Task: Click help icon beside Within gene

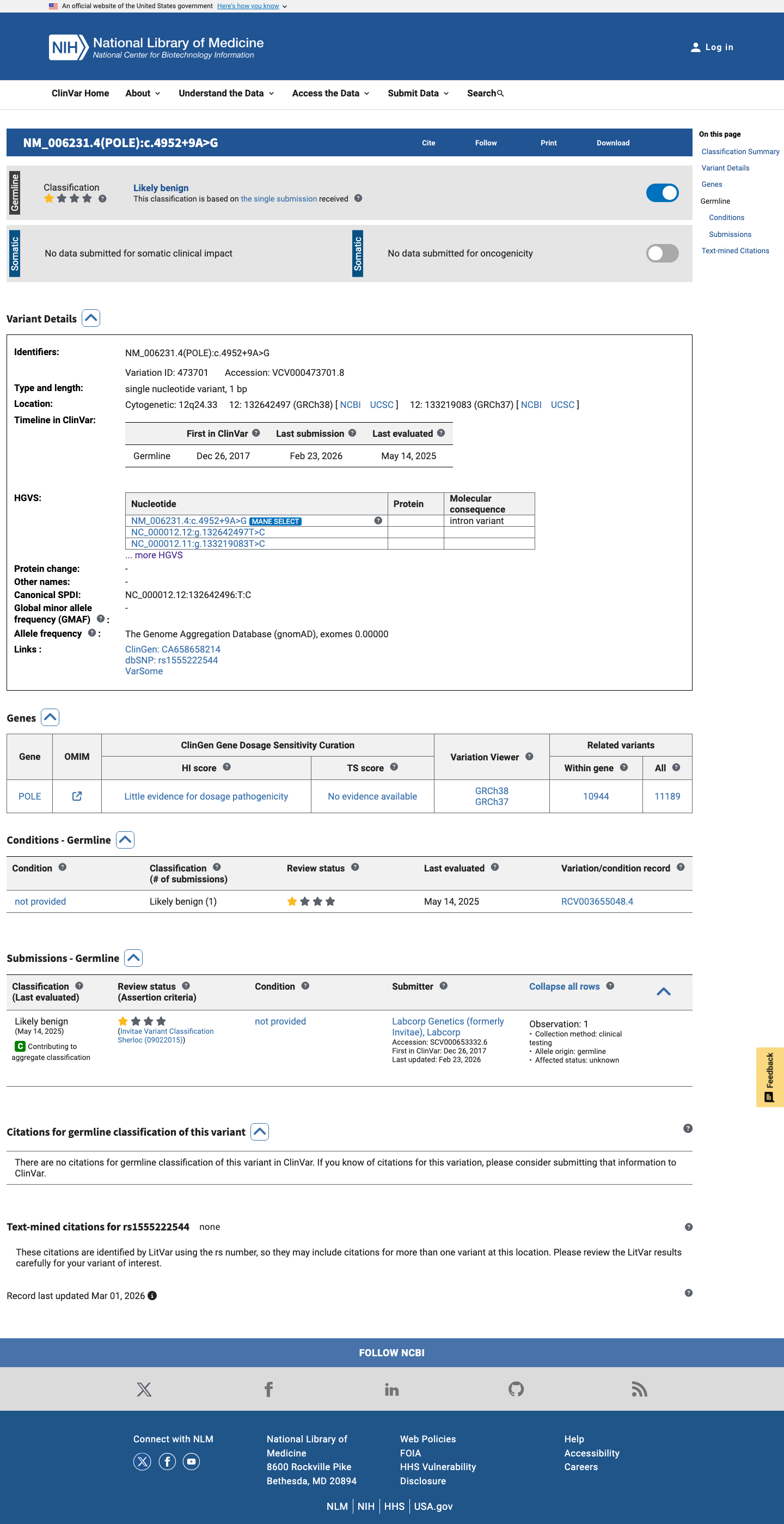Action: pyautogui.click(x=624, y=767)
